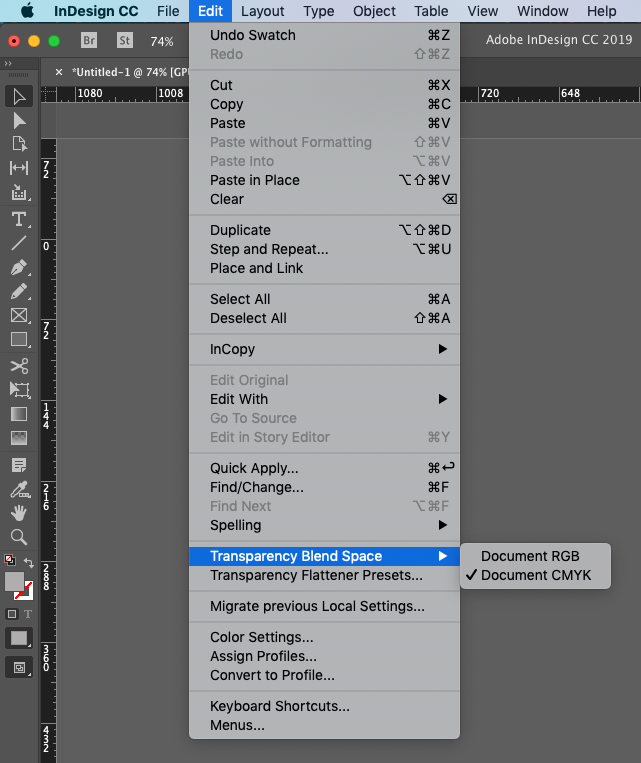Open Color Settings... dialog
The height and width of the screenshot is (763, 641).
pos(262,637)
